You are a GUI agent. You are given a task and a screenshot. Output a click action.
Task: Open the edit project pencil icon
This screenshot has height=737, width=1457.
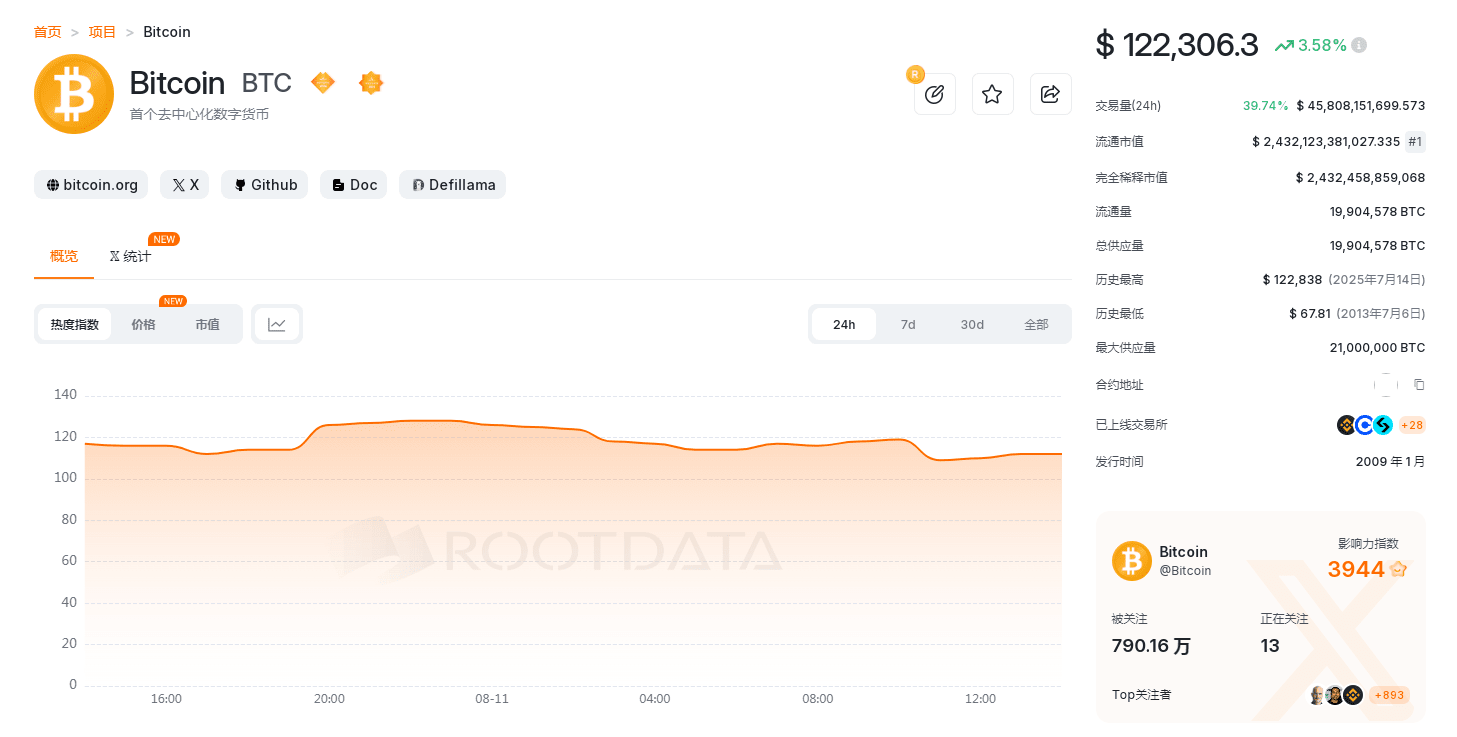click(x=934, y=94)
